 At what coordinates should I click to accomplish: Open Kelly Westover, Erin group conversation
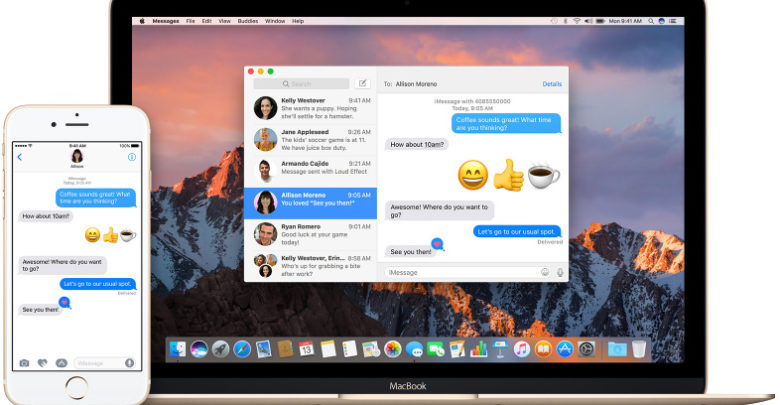[x=310, y=266]
